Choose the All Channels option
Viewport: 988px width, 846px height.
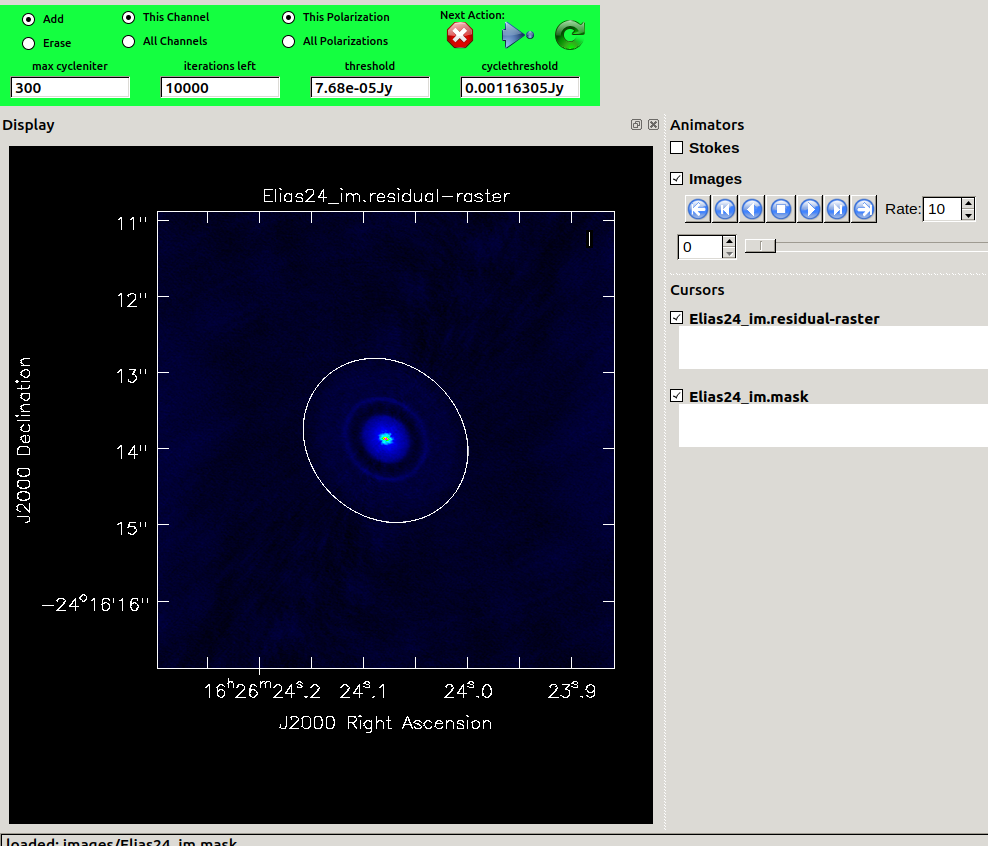tap(129, 42)
